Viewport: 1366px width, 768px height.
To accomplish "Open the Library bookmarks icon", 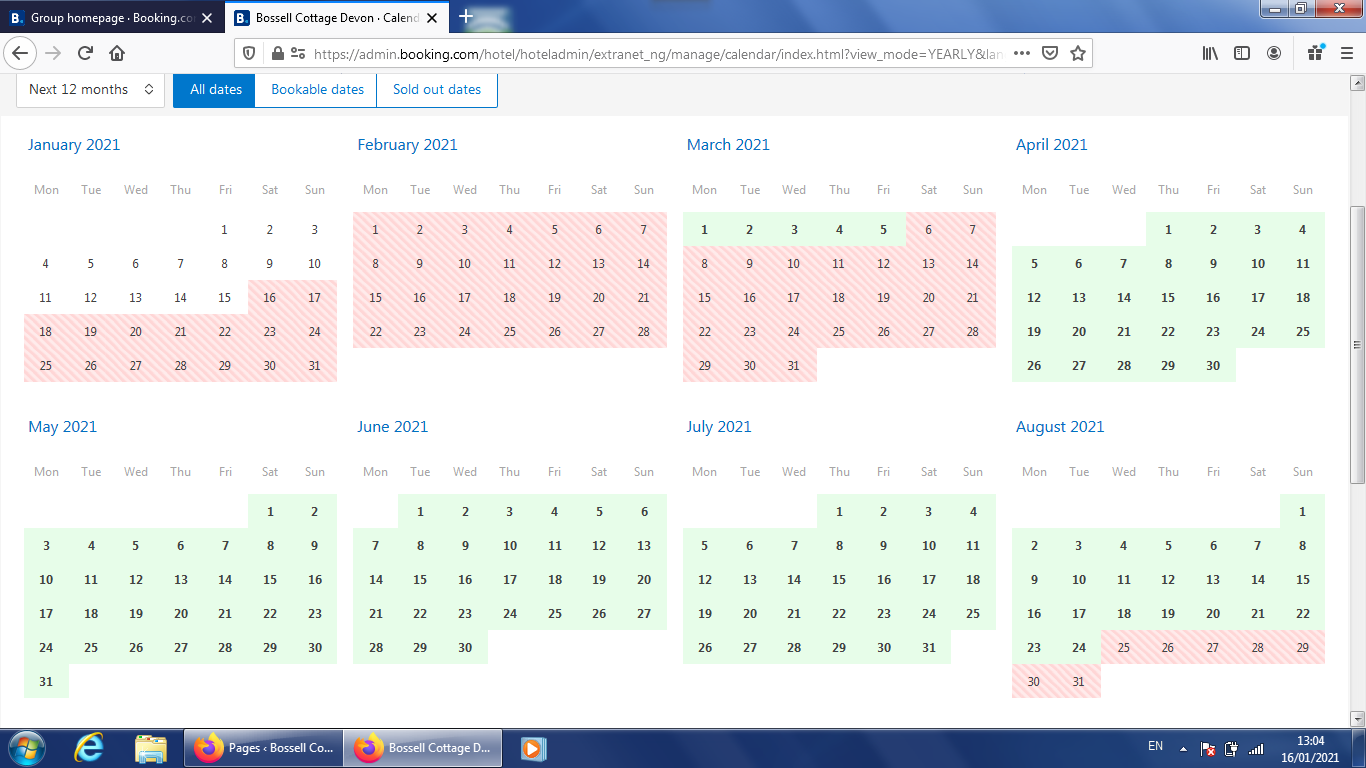I will (1210, 53).
